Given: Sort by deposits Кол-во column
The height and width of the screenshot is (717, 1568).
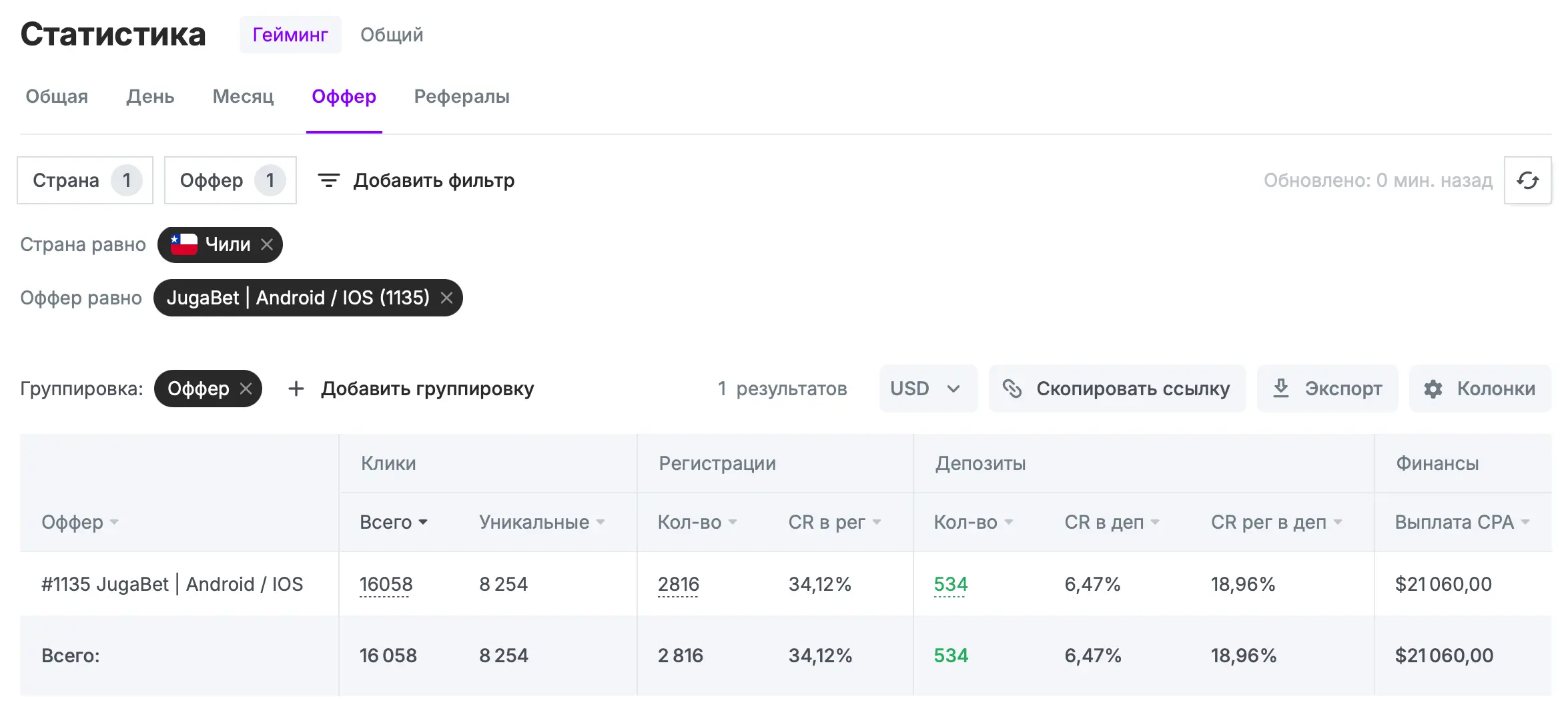Looking at the screenshot, I should coord(973,522).
